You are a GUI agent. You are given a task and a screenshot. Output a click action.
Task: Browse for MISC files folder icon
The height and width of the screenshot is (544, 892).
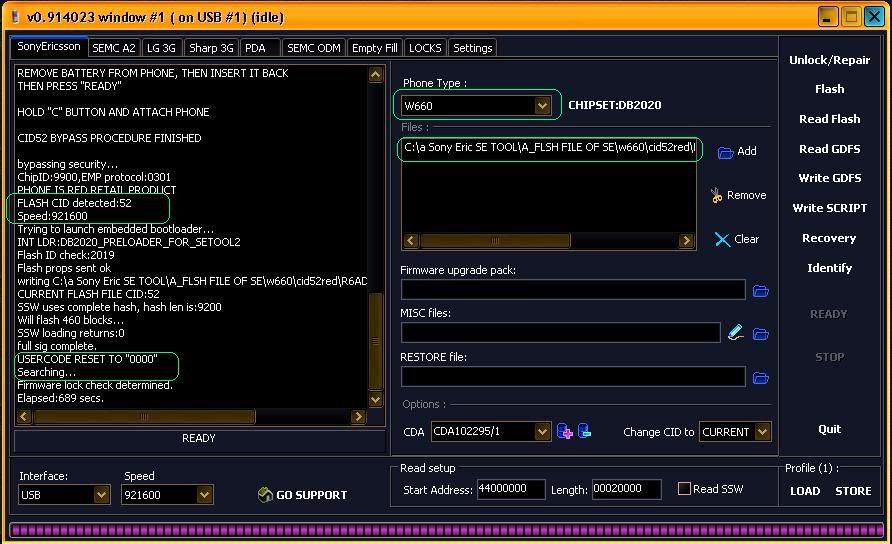(761, 333)
